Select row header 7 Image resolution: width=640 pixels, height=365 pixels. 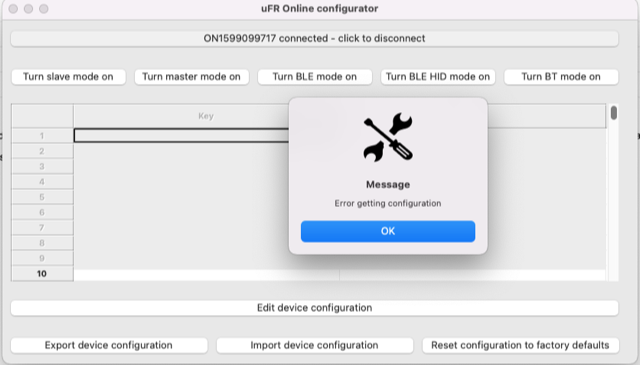point(42,228)
